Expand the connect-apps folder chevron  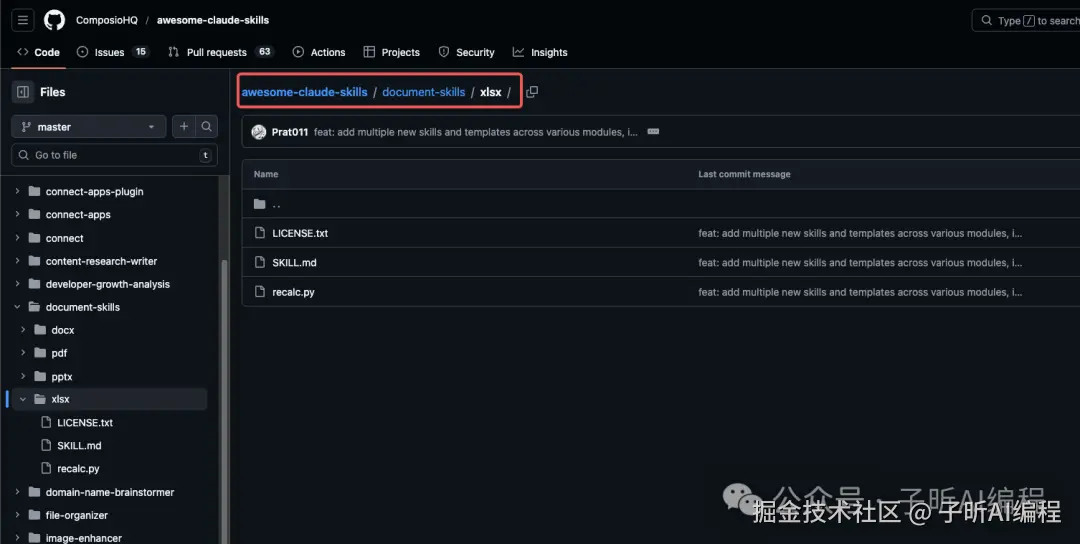(17, 214)
